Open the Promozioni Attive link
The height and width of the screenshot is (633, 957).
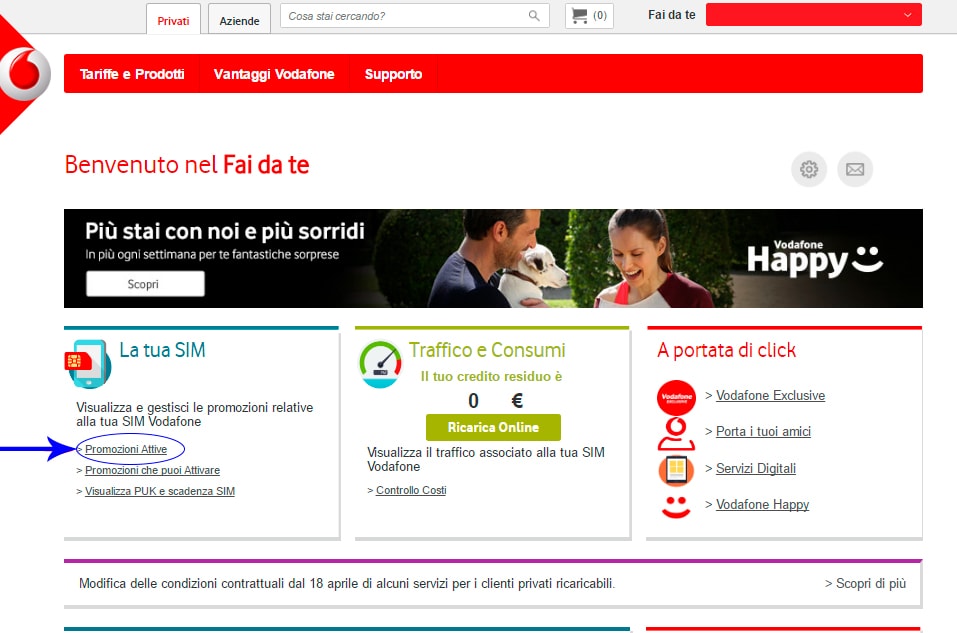click(126, 450)
